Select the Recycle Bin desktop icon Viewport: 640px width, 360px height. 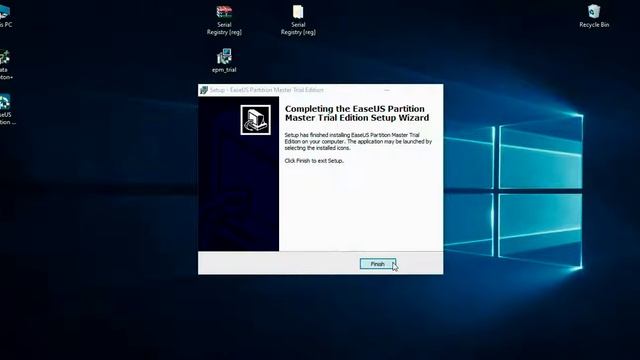[594, 16]
